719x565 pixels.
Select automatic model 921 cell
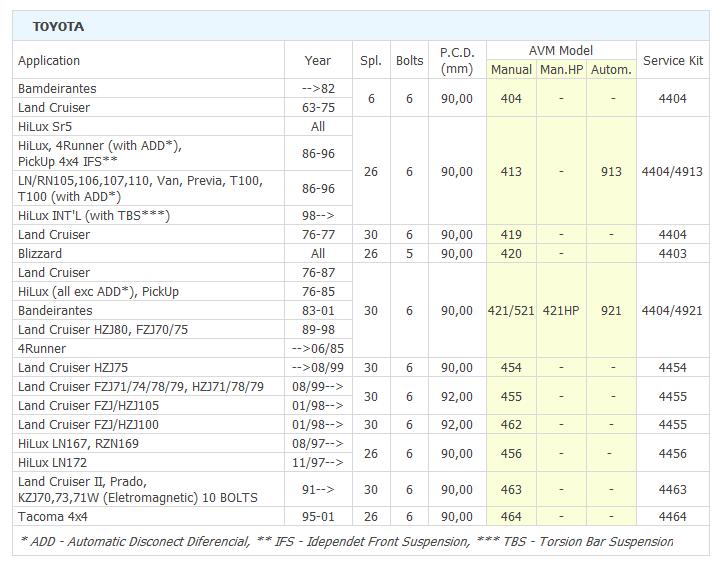pyautogui.click(x=611, y=311)
